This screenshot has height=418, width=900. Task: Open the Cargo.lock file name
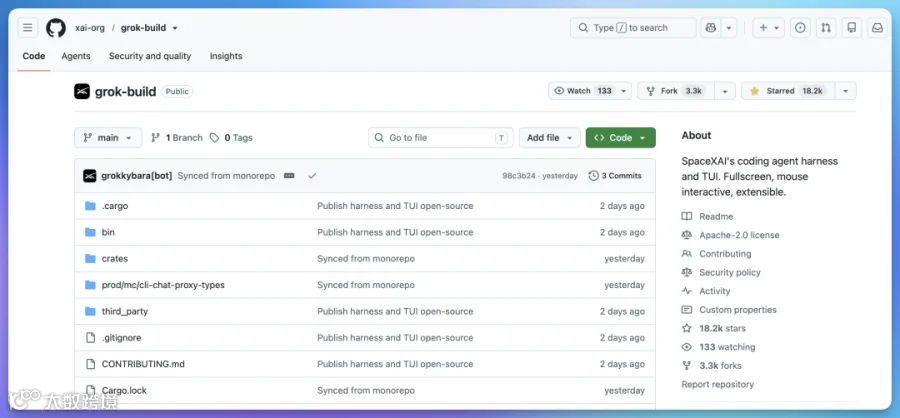click(124, 390)
